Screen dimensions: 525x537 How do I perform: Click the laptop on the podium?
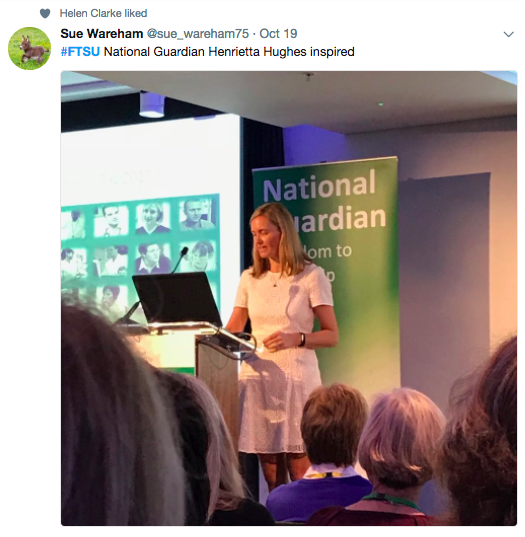pos(177,299)
